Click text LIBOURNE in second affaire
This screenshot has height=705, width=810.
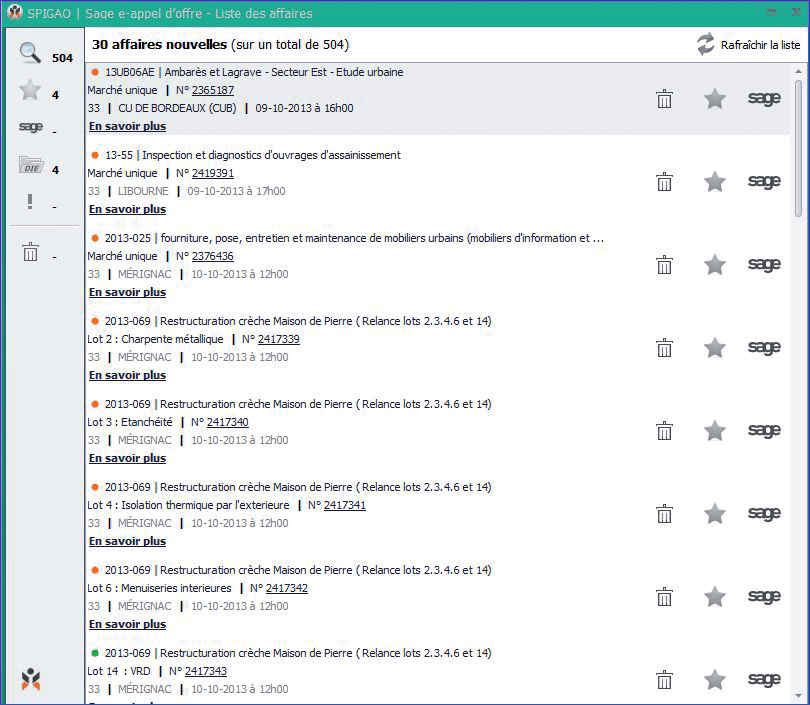point(143,192)
